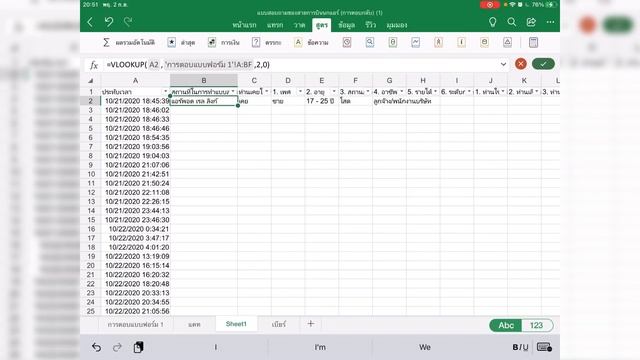This screenshot has width=640, height=360.
Task: Tap the back arrow in Excel header
Action: [90, 22]
